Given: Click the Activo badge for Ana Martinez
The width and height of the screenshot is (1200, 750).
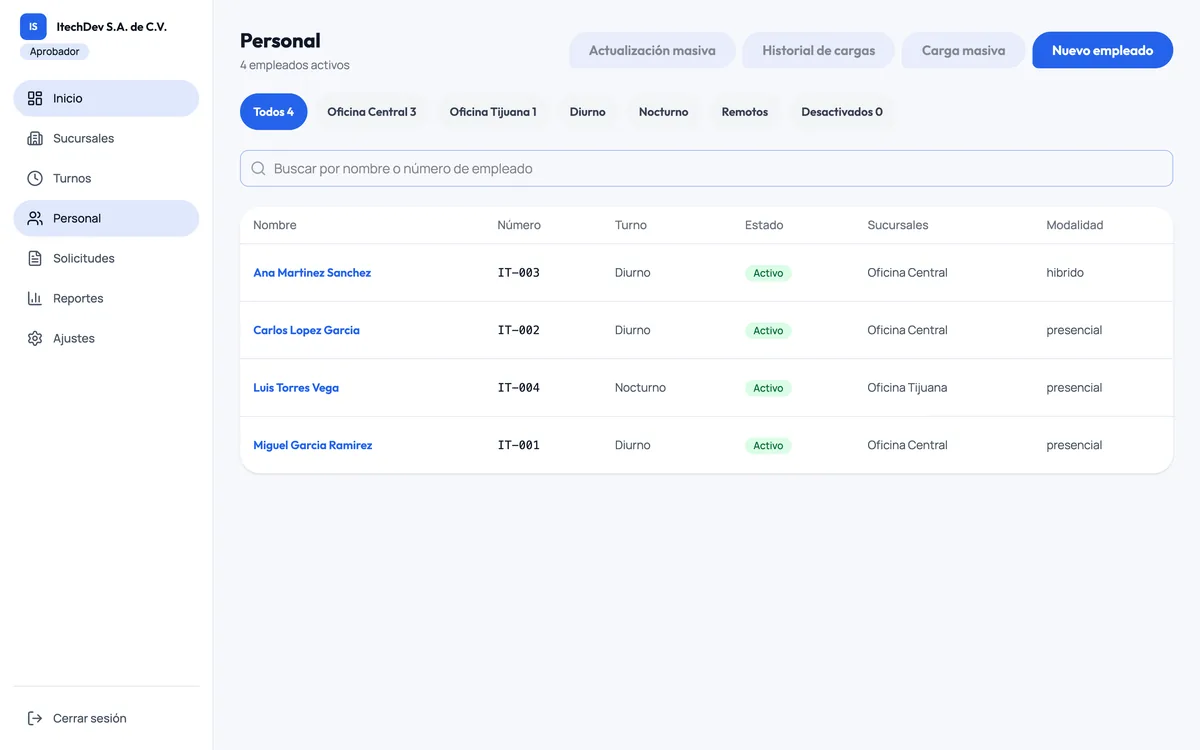Looking at the screenshot, I should coord(768,273).
